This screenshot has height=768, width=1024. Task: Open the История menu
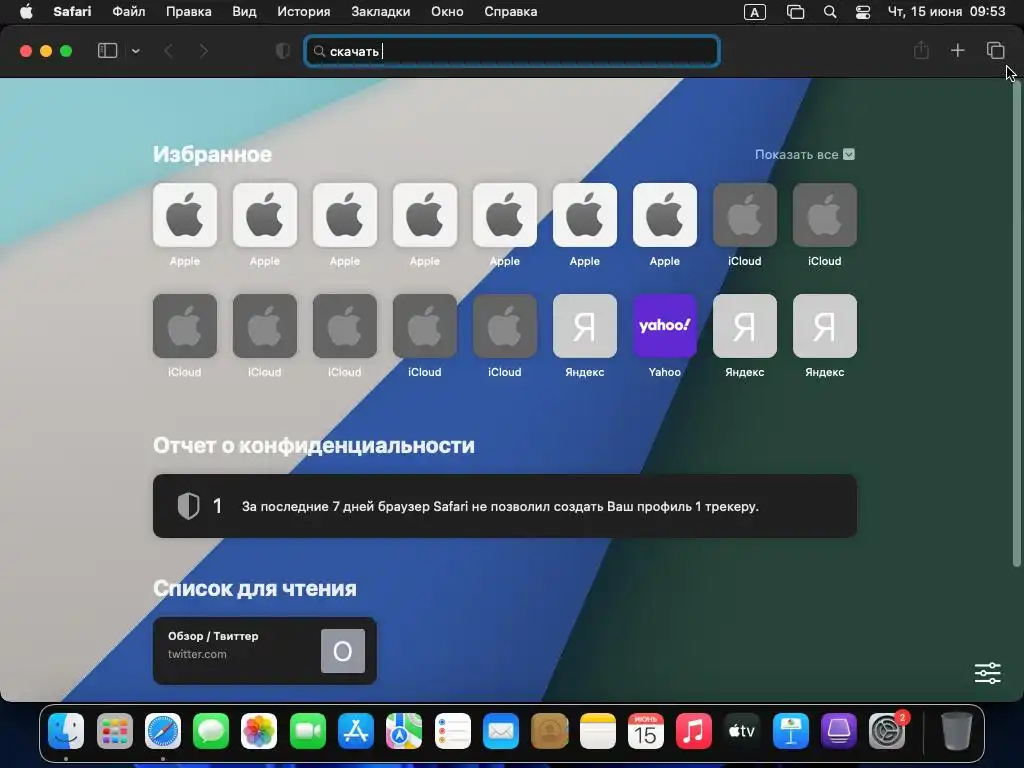coord(304,12)
